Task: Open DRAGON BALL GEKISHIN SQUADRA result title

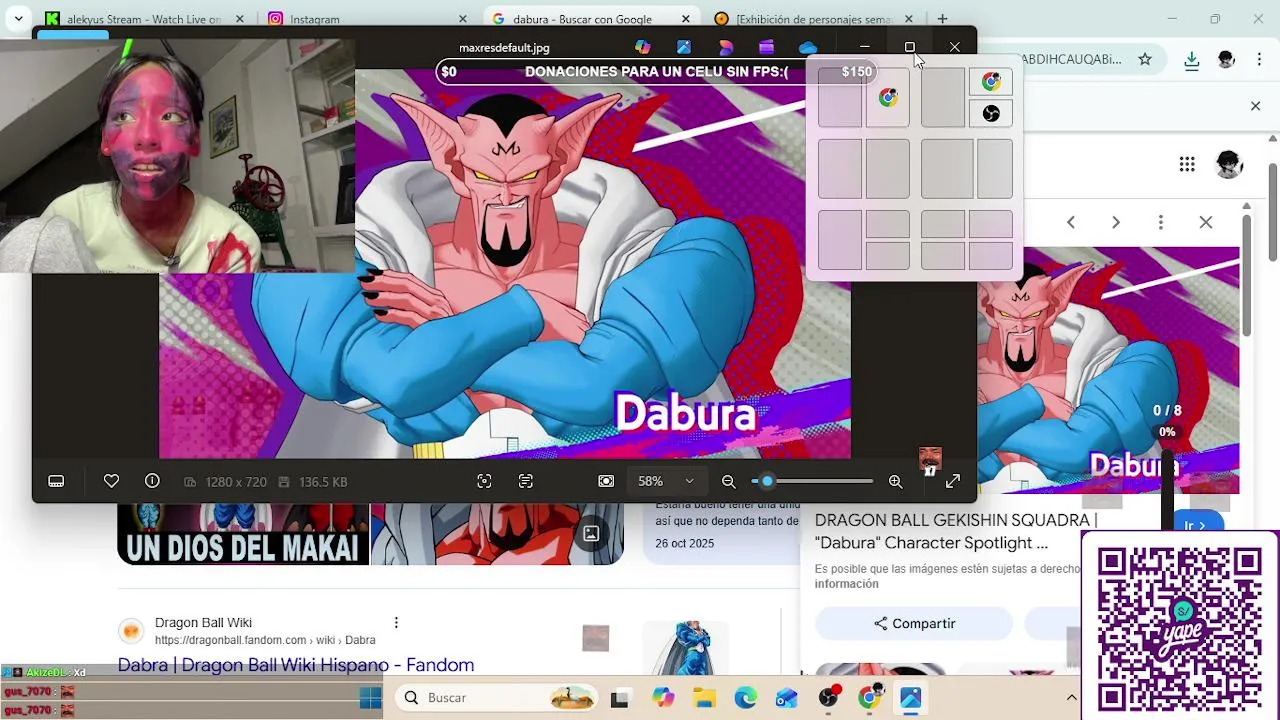Action: point(955,531)
